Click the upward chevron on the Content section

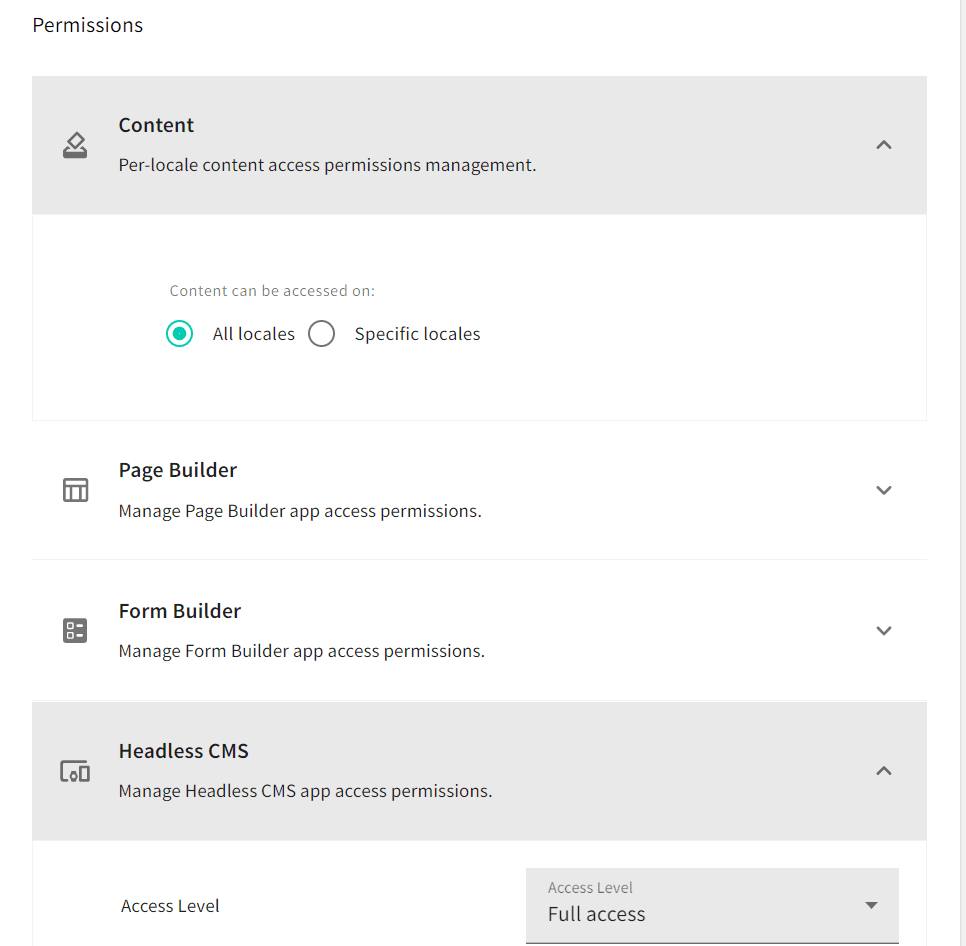coord(884,144)
